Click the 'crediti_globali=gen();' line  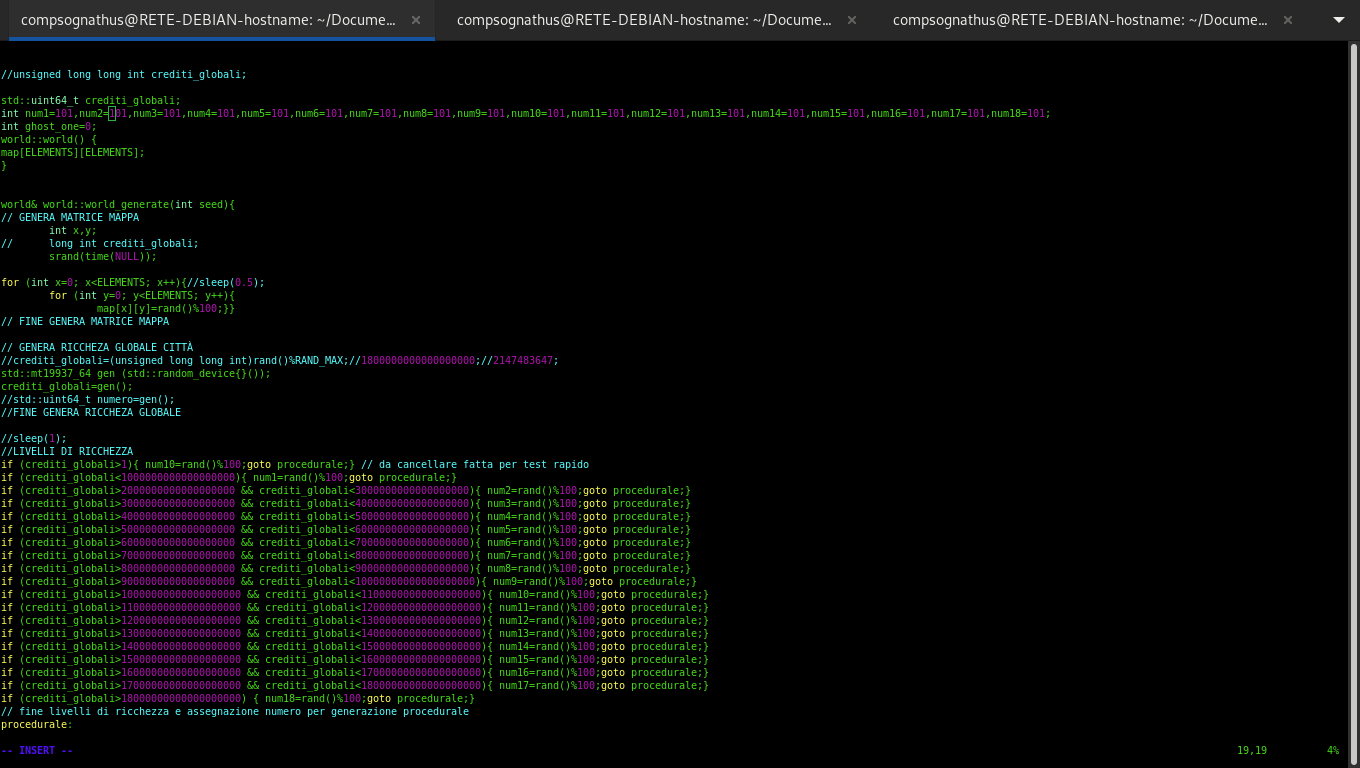click(67, 386)
